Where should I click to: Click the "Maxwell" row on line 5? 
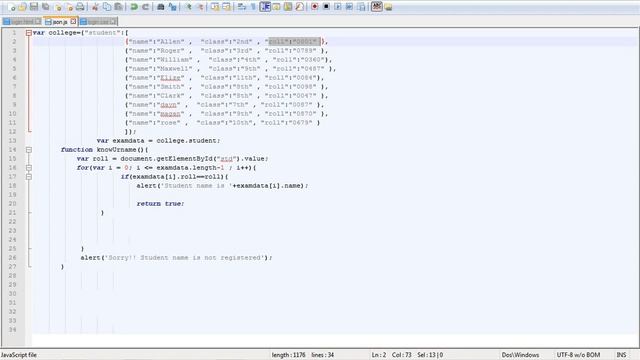pos(231,69)
